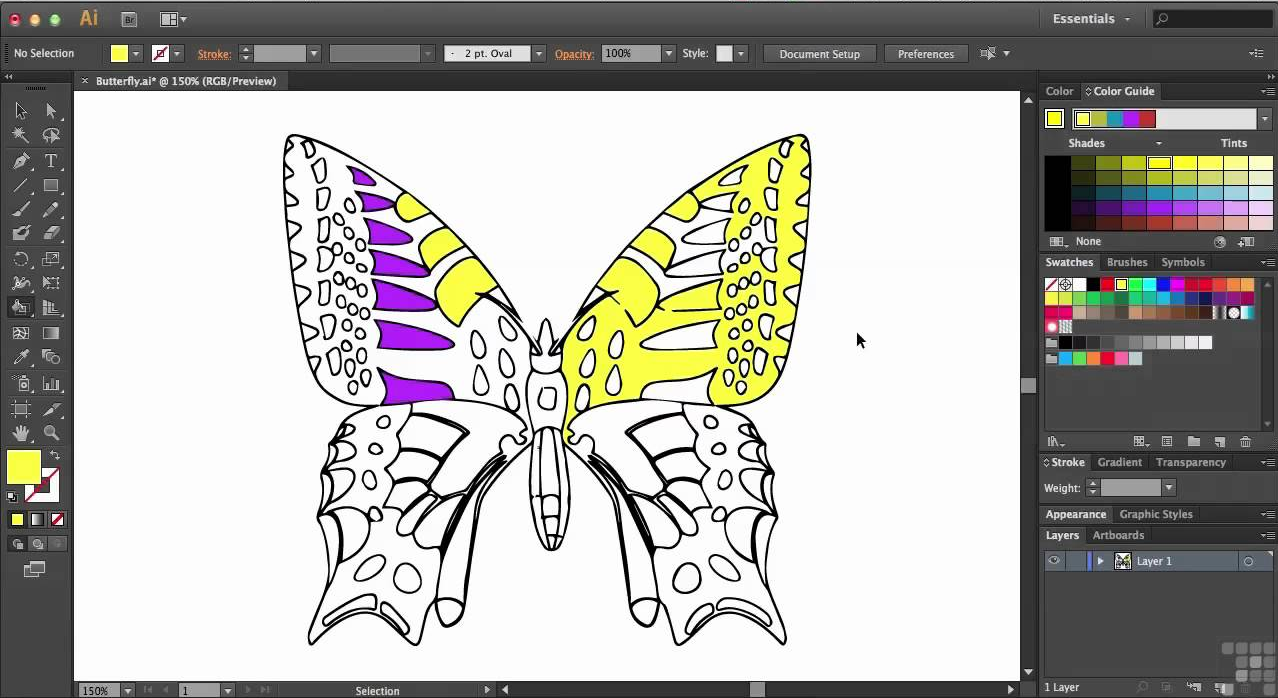Click Layer 1 target circle

point(1248,562)
